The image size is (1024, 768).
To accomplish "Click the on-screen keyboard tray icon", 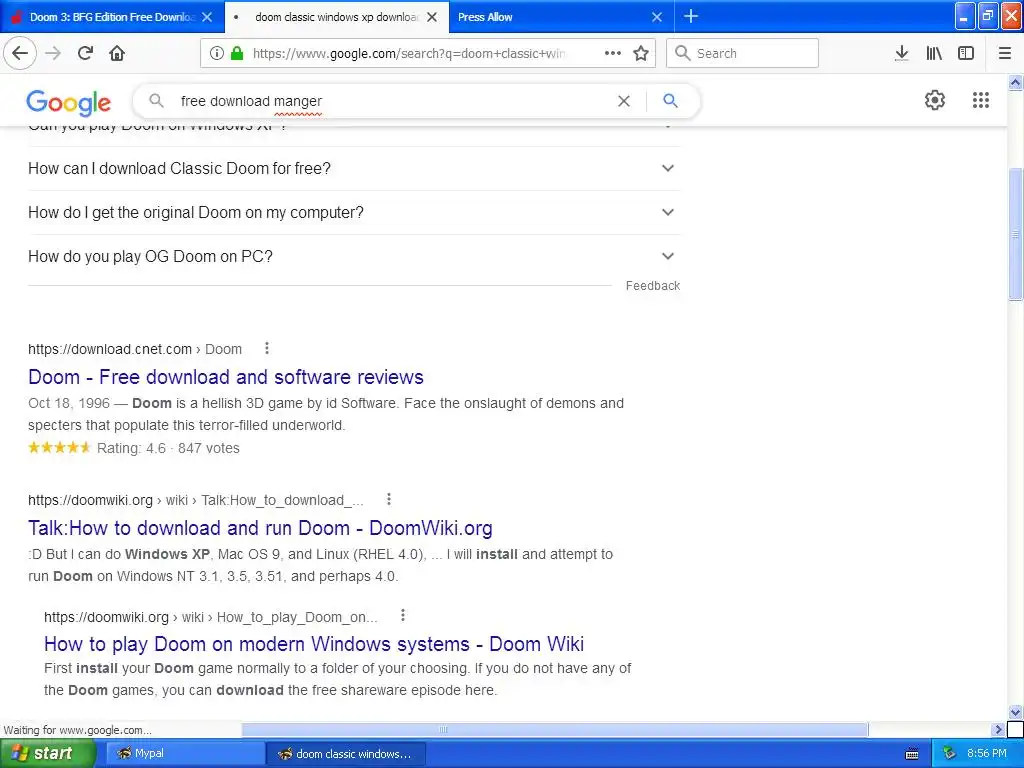I will coord(912,754).
